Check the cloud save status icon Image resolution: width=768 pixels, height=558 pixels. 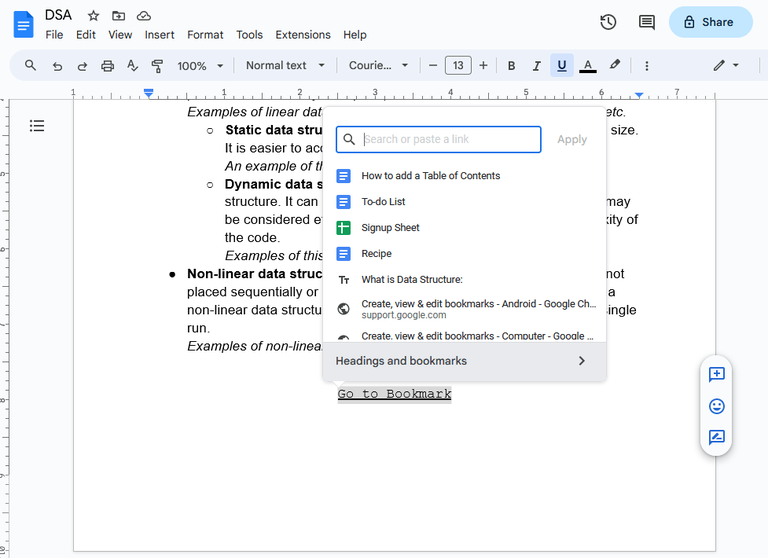coord(144,16)
